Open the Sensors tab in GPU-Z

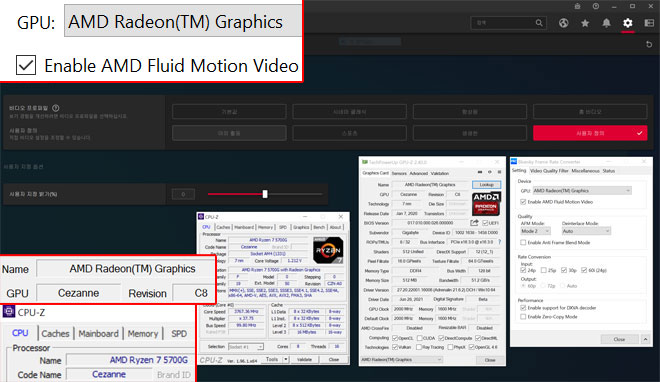point(399,173)
